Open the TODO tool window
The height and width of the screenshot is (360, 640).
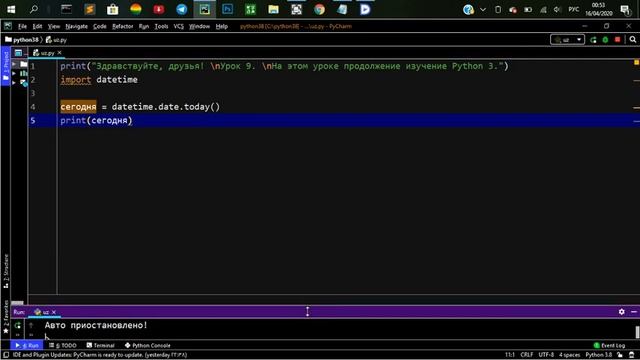62,345
